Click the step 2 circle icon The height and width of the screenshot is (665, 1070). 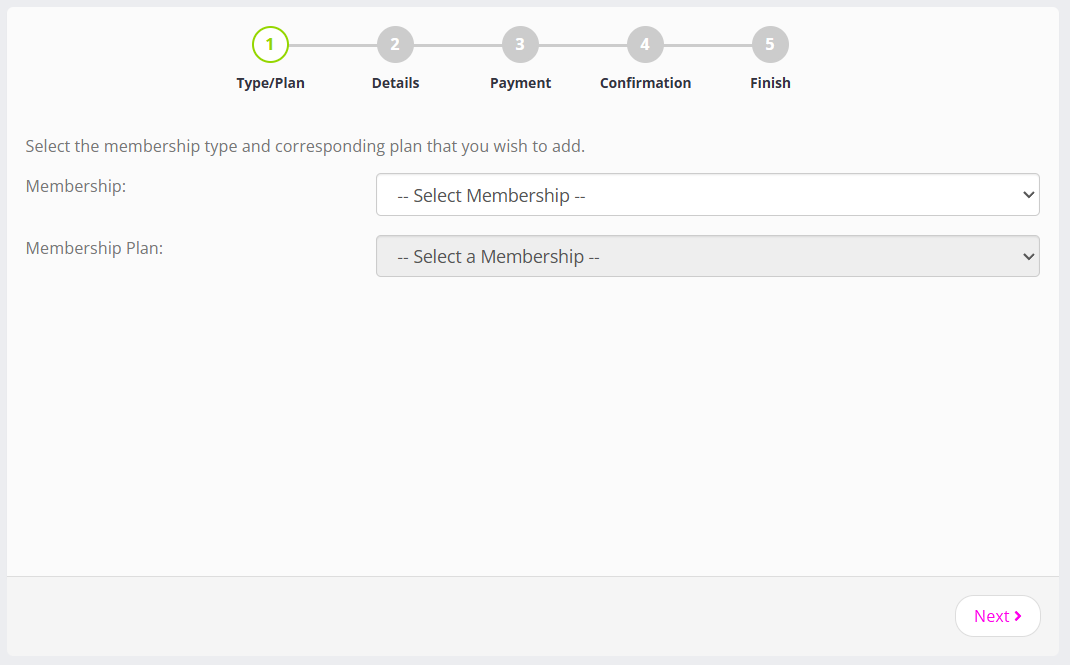pyautogui.click(x=395, y=44)
